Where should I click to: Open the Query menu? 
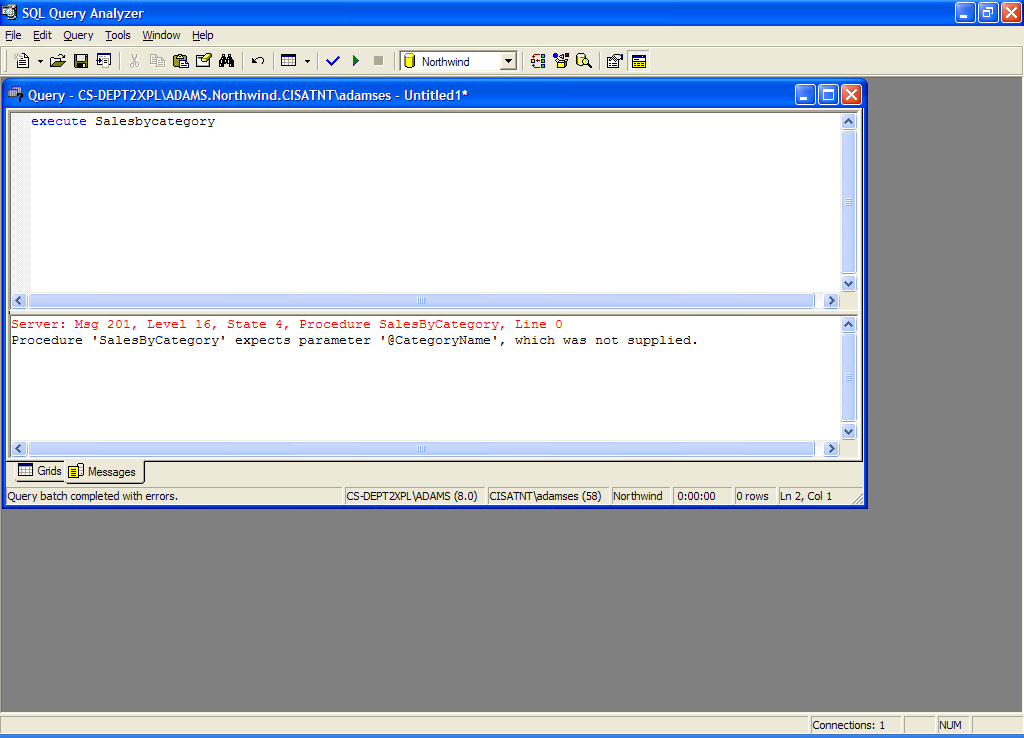[78, 35]
